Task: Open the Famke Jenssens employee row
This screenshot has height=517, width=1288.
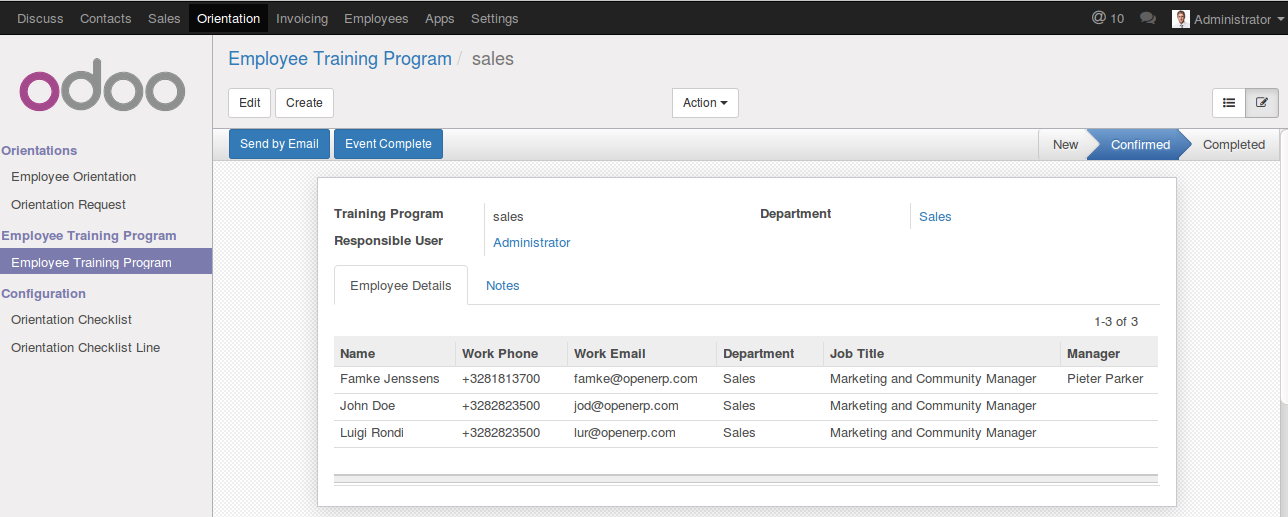Action: point(390,380)
